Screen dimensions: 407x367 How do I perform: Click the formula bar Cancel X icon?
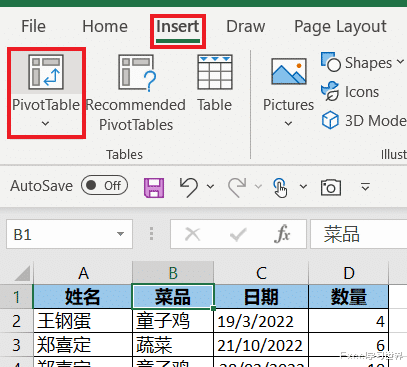coord(193,234)
